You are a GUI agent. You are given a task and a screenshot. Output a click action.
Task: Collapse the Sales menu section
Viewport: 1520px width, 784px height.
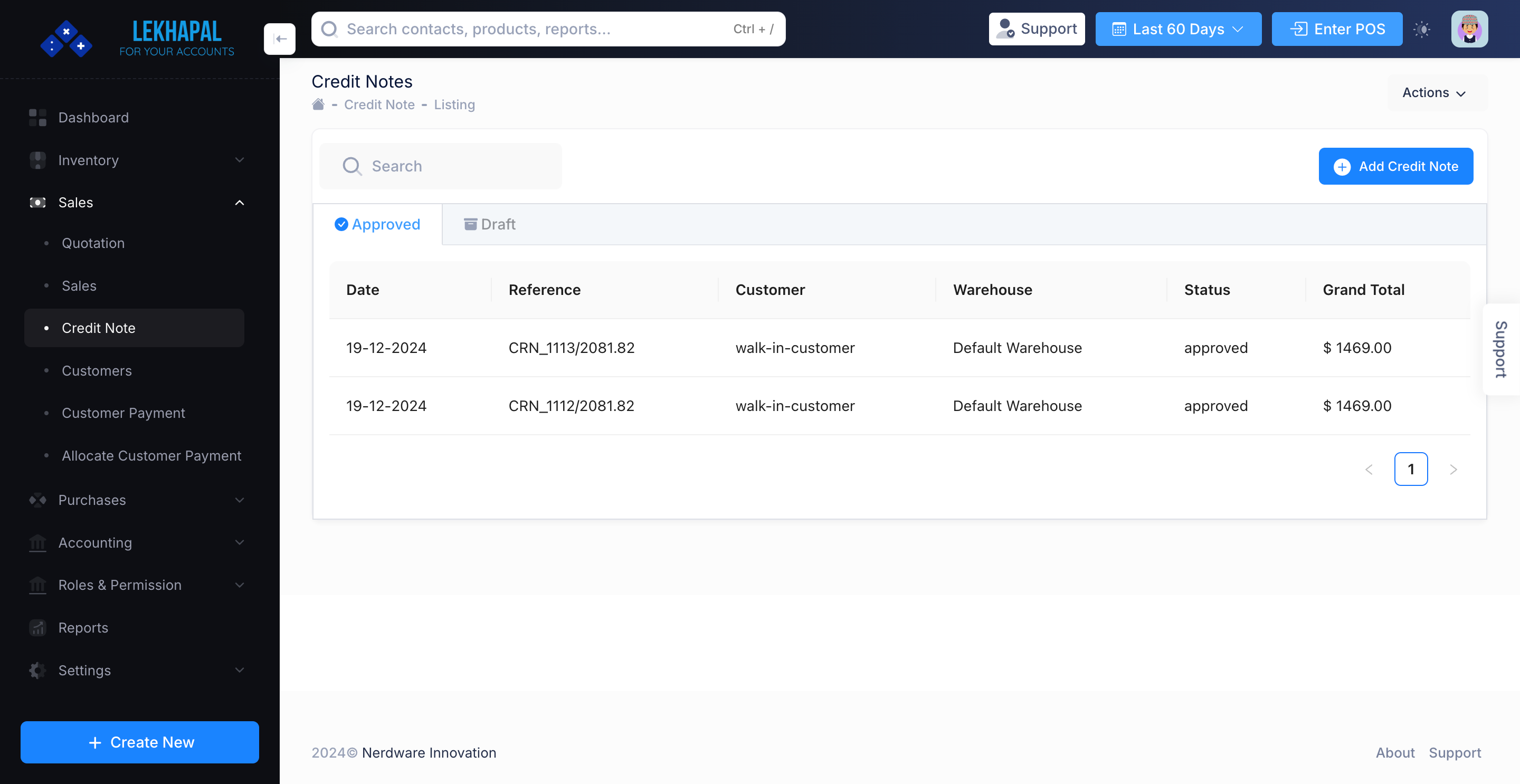(239, 203)
